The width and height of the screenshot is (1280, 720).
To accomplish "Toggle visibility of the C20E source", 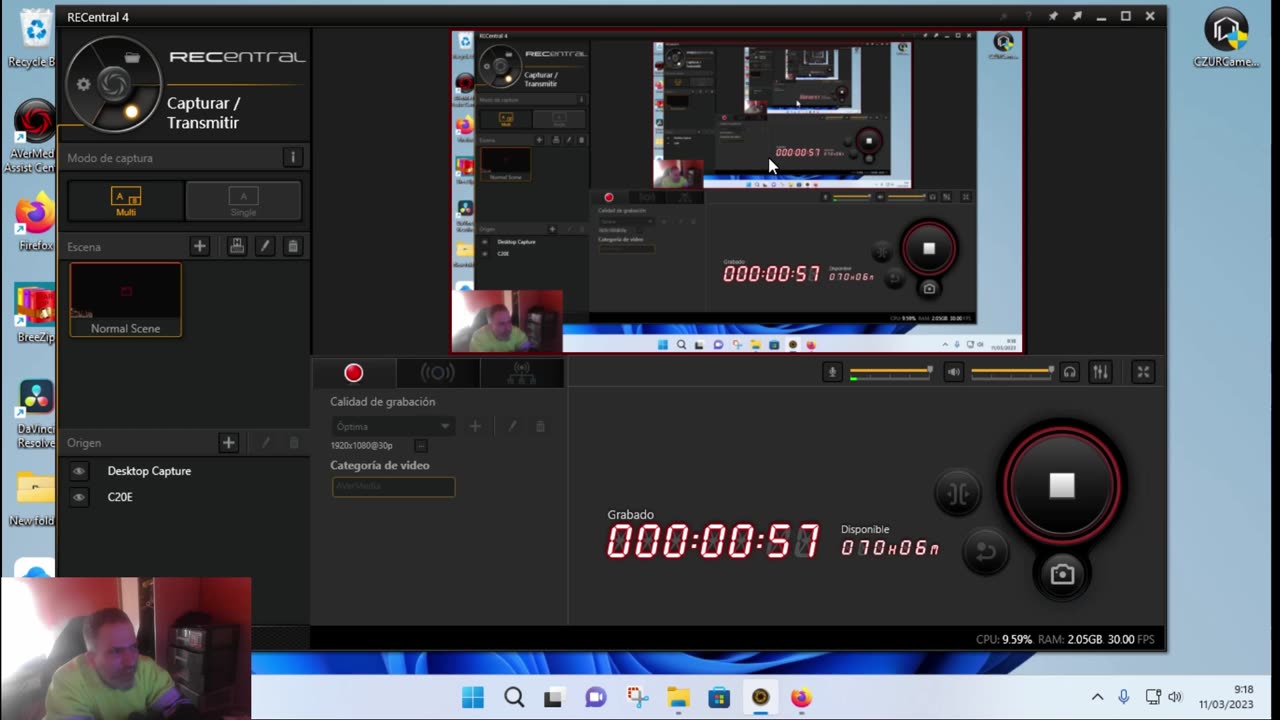I will [x=79, y=497].
